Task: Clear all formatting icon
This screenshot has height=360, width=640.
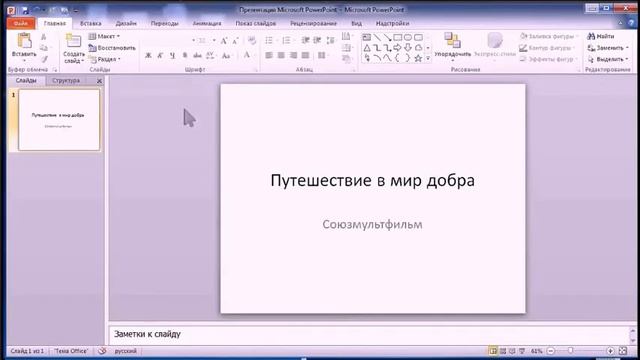Action: (x=252, y=40)
